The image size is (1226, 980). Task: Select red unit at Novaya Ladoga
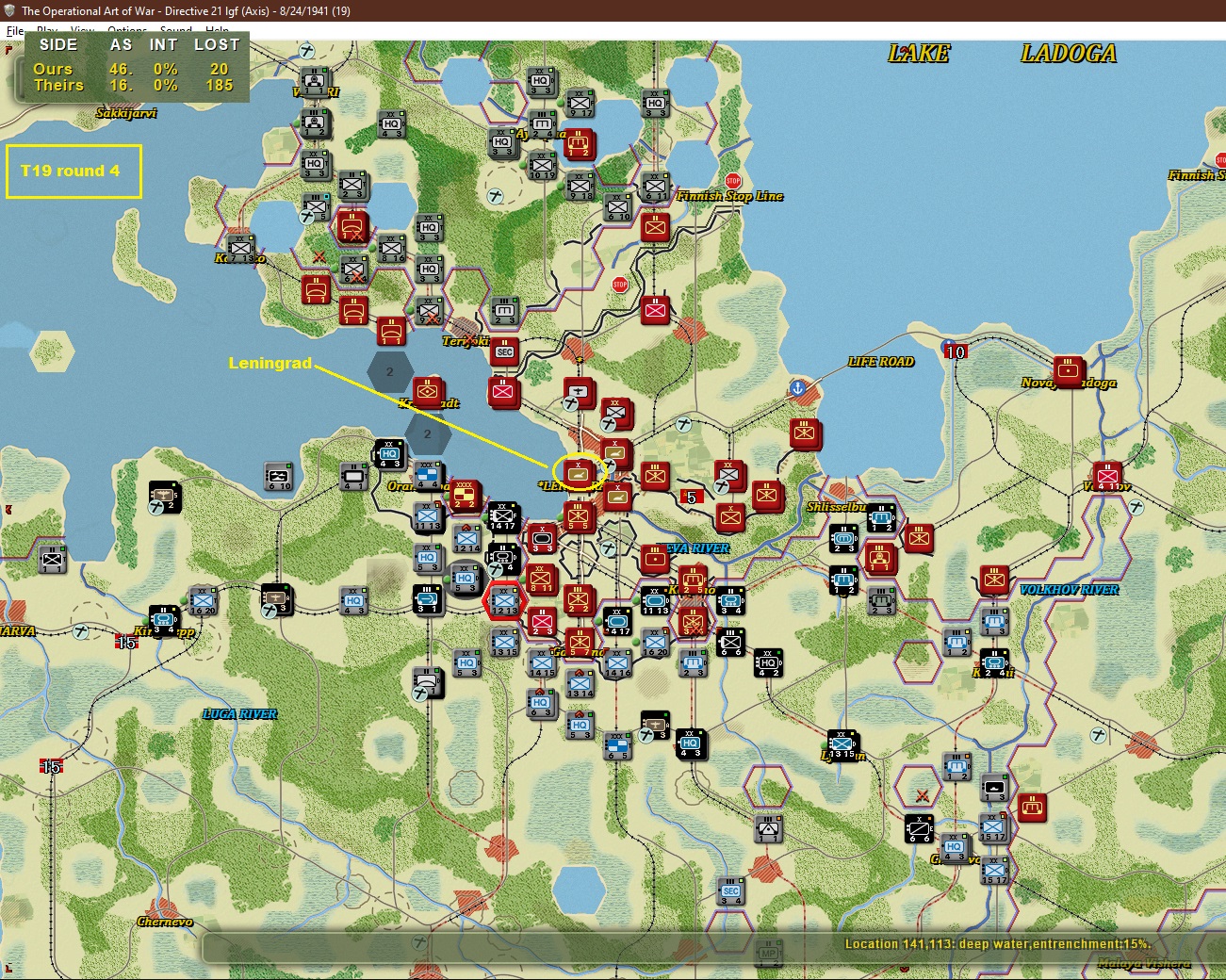coord(1068,370)
